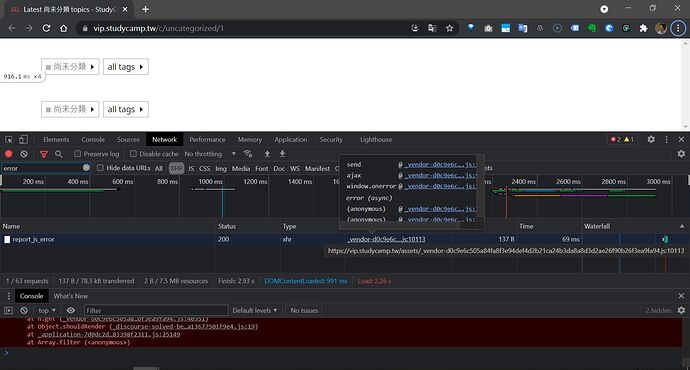Switch to the Elements tab

pyautogui.click(x=56, y=139)
